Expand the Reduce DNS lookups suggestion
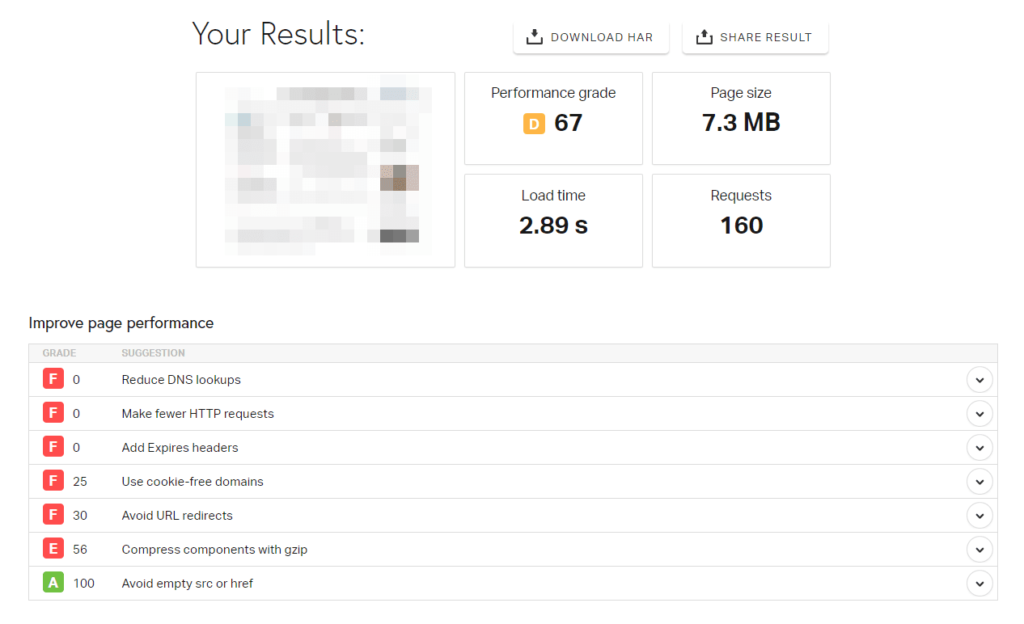This screenshot has width=1024, height=624. click(x=980, y=379)
